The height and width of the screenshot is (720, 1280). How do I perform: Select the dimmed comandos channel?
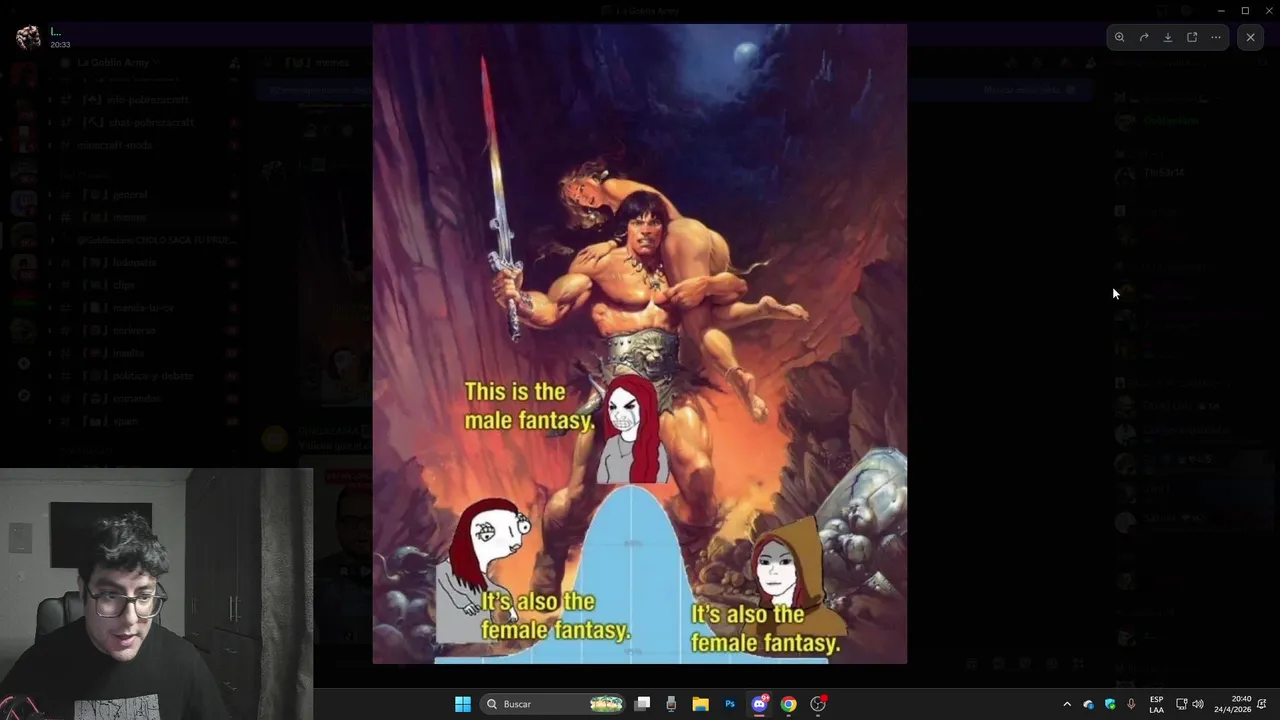click(145, 398)
